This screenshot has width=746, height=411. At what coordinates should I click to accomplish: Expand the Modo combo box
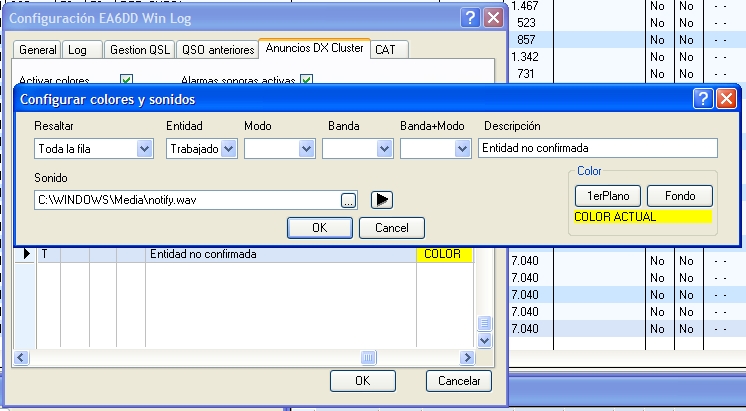point(306,148)
